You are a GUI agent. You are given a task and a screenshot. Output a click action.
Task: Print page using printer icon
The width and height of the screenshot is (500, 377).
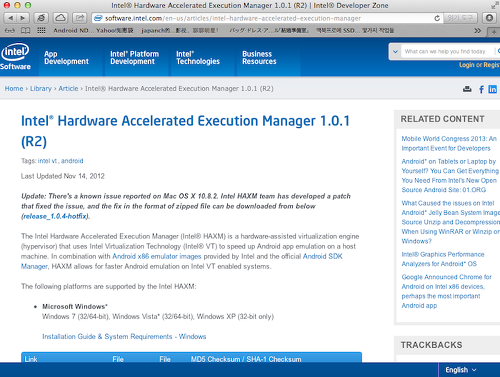click(x=467, y=89)
